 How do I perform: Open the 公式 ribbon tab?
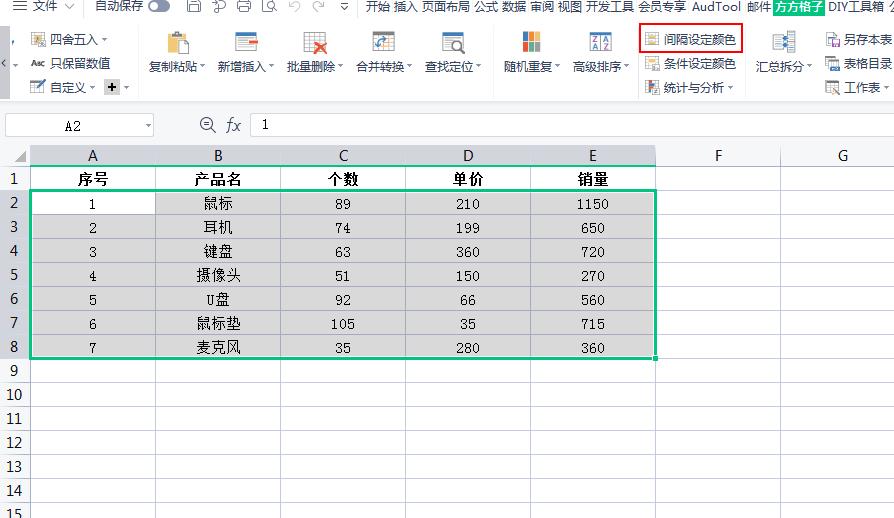click(486, 6)
